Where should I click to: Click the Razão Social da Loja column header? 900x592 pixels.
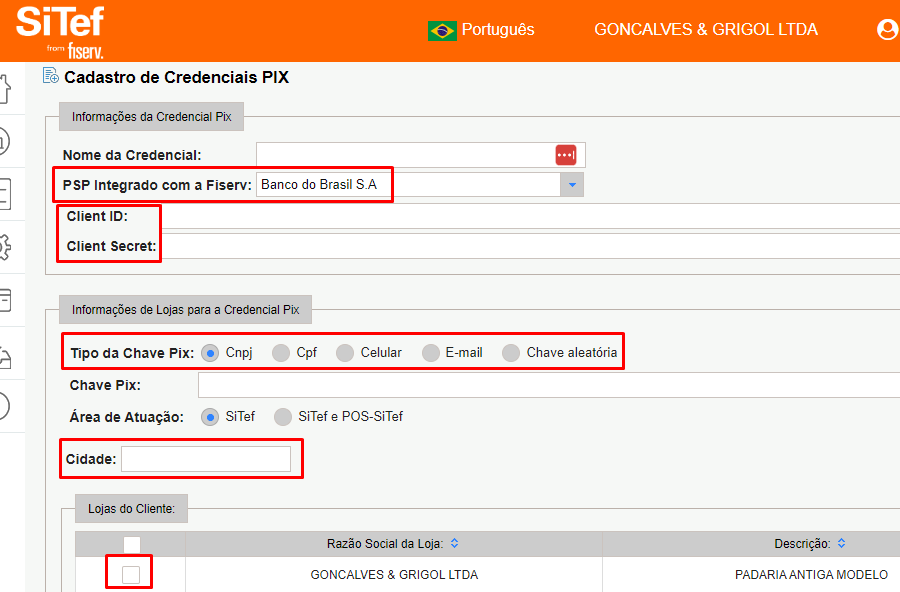click(x=385, y=544)
